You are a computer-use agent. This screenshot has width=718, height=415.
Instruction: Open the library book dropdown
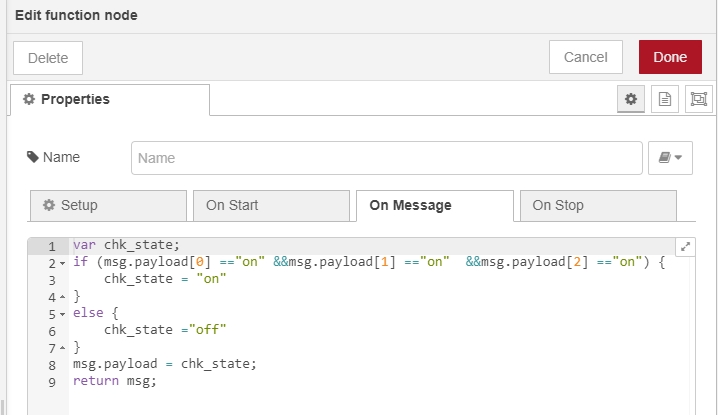point(670,158)
